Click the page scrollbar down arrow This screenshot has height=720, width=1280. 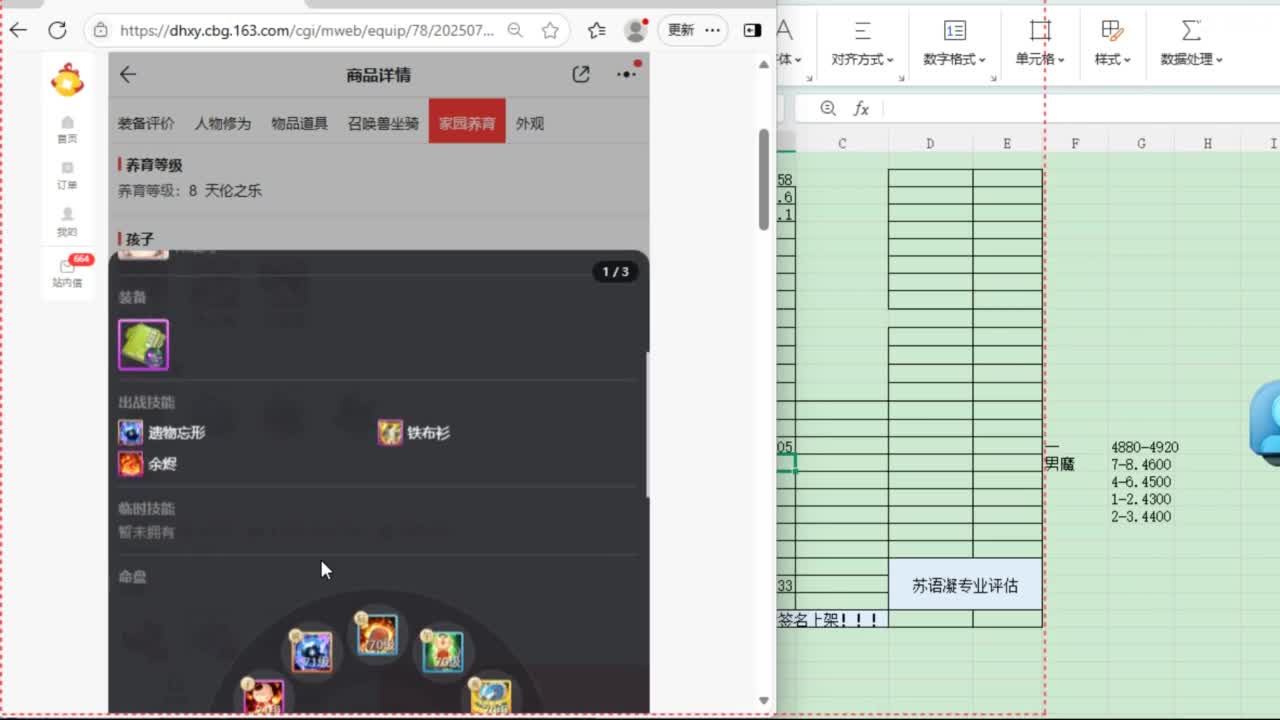point(764,701)
